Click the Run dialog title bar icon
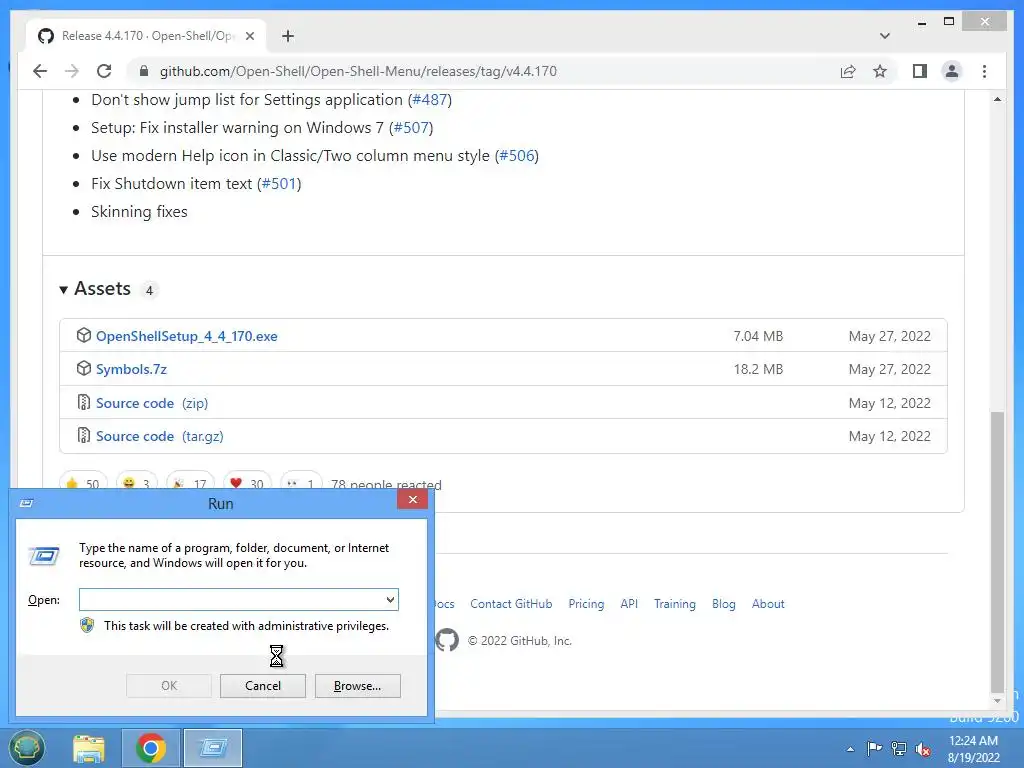This screenshot has width=1024, height=768. [x=27, y=503]
